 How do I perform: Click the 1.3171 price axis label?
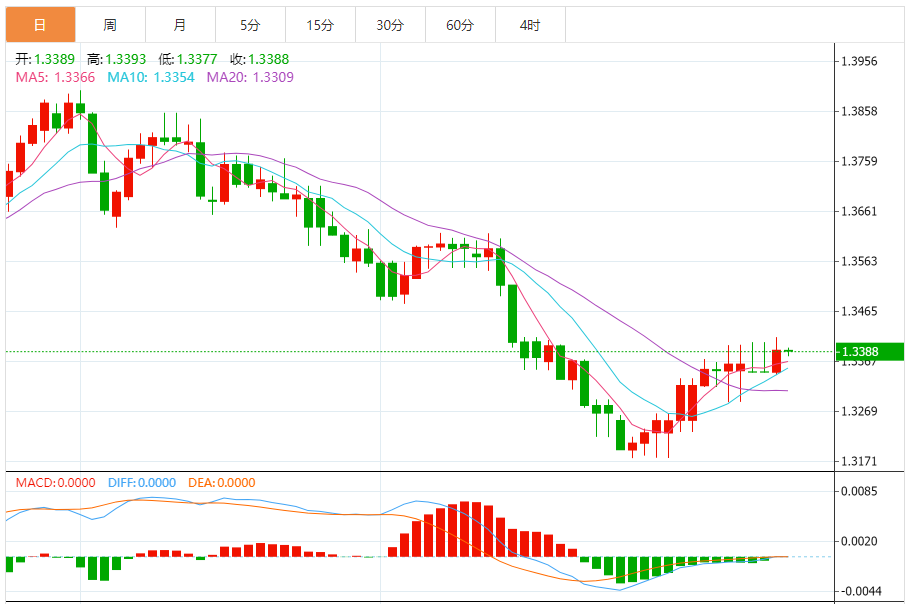(859, 462)
